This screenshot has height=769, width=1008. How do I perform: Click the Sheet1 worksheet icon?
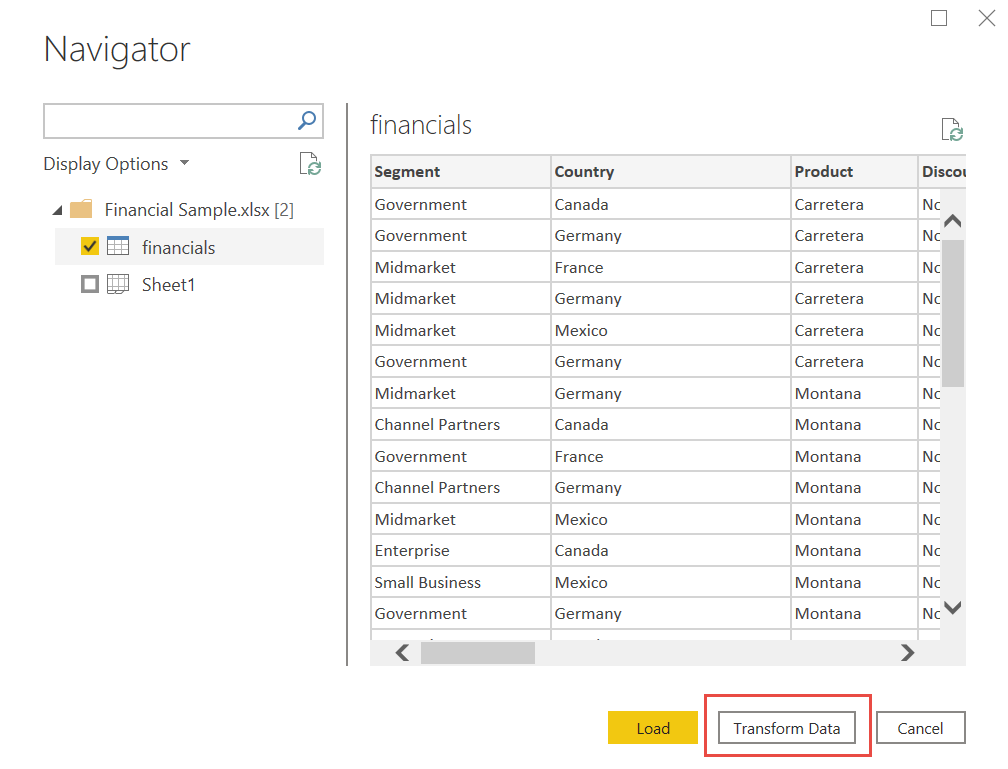(x=118, y=284)
